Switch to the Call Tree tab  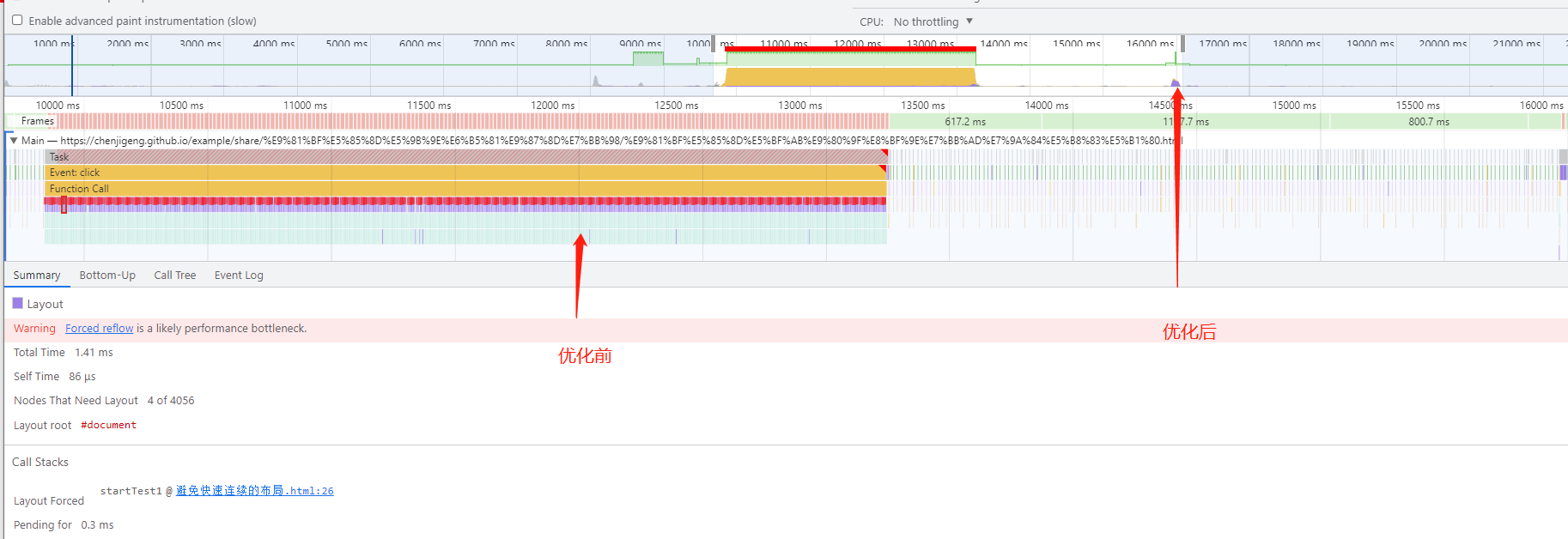(175, 276)
